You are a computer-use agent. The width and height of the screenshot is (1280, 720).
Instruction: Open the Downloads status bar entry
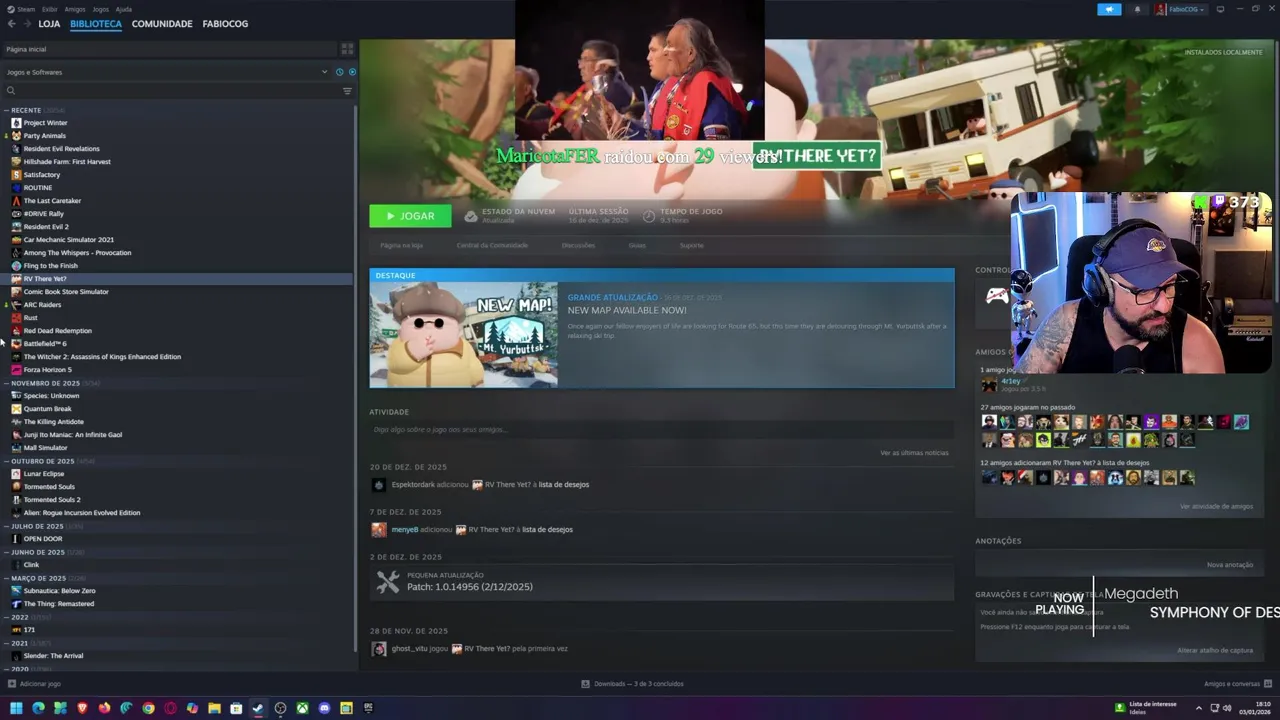point(632,684)
